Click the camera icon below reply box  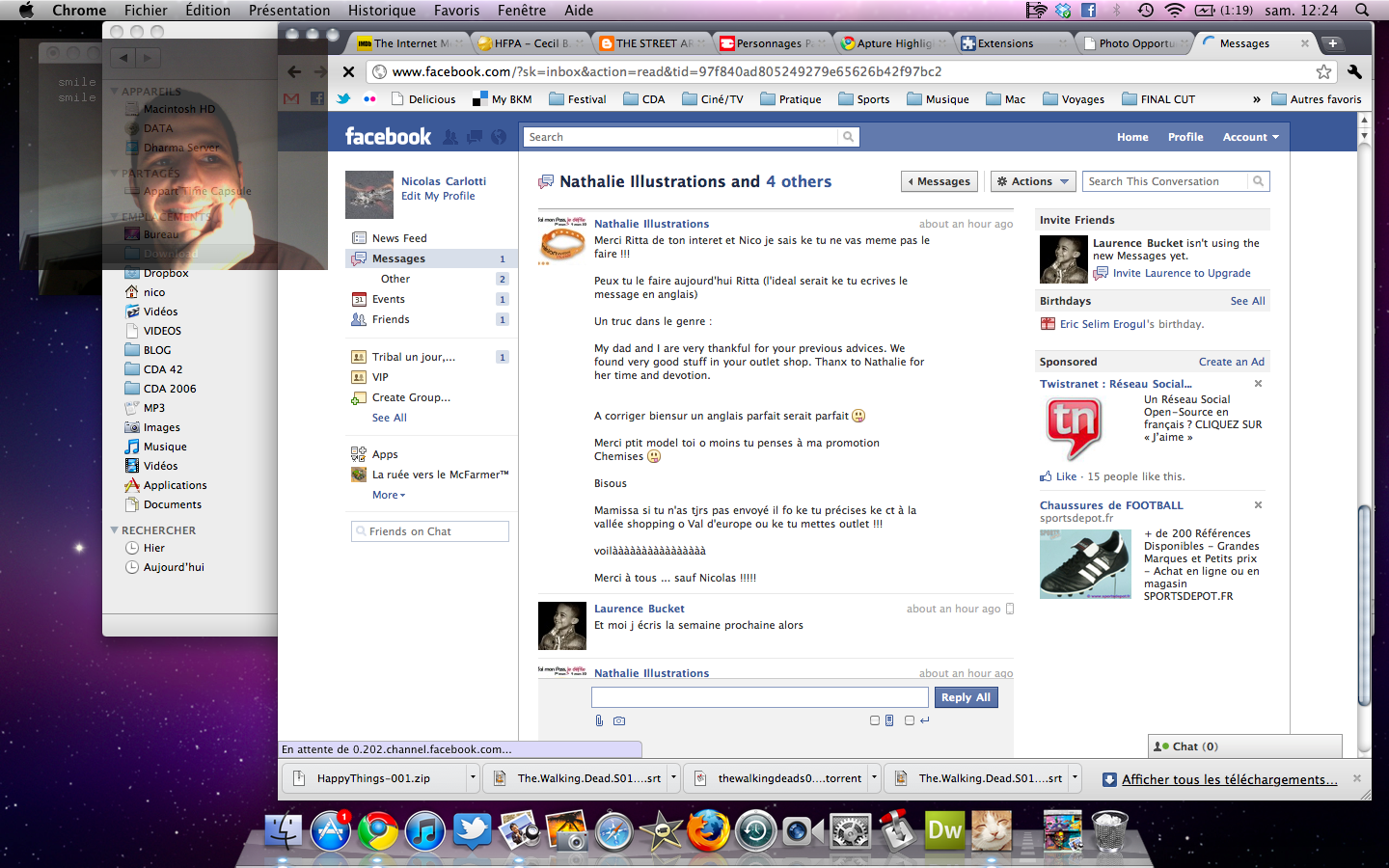click(619, 720)
